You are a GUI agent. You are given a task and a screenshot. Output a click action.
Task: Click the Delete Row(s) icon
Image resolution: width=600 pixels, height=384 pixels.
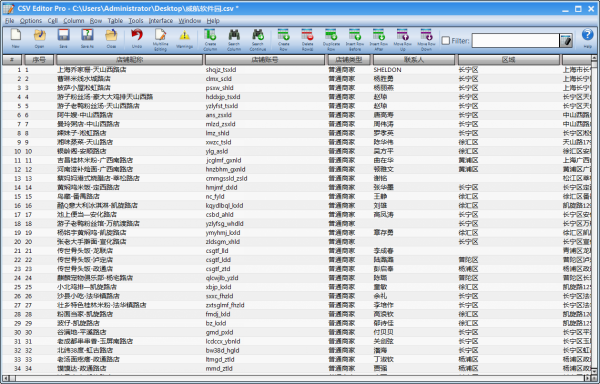coord(307,39)
